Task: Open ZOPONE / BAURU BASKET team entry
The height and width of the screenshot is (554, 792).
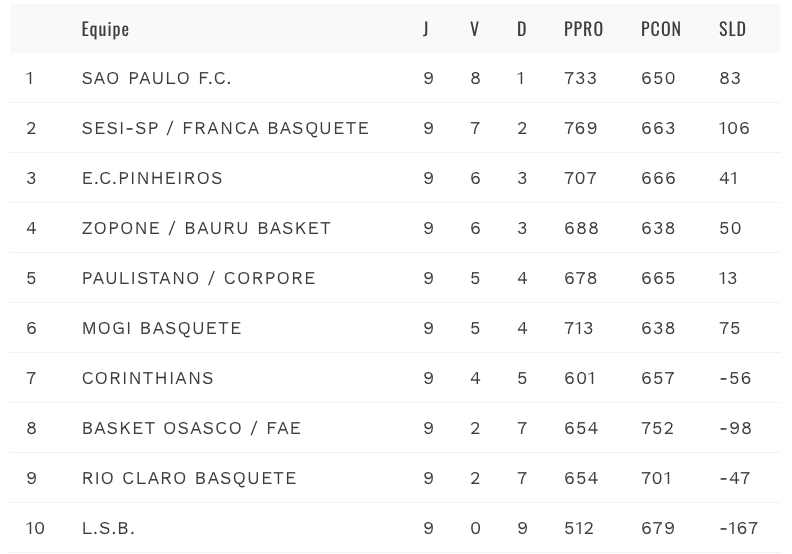Action: tap(206, 228)
